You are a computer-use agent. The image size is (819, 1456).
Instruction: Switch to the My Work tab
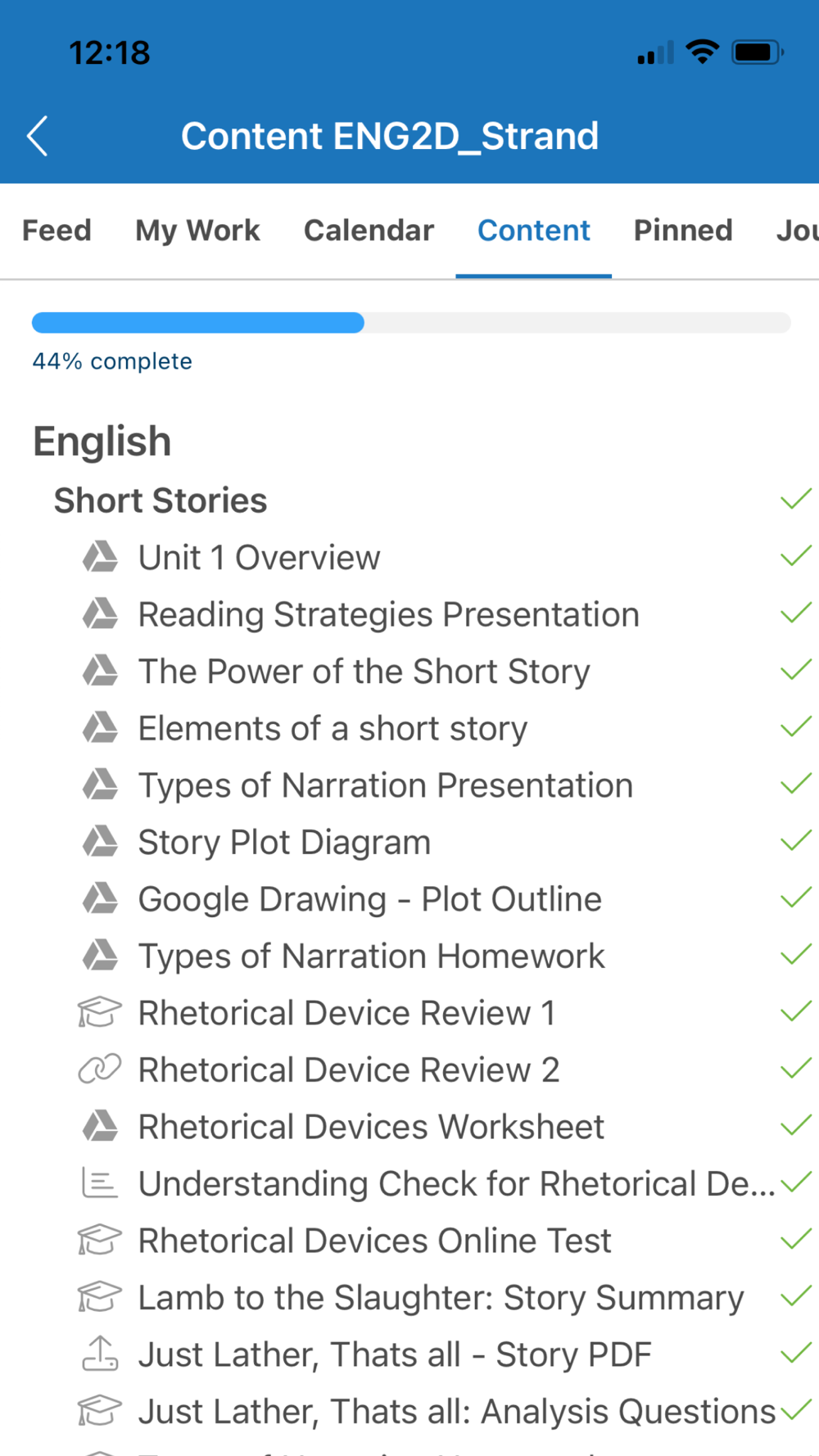click(x=197, y=231)
